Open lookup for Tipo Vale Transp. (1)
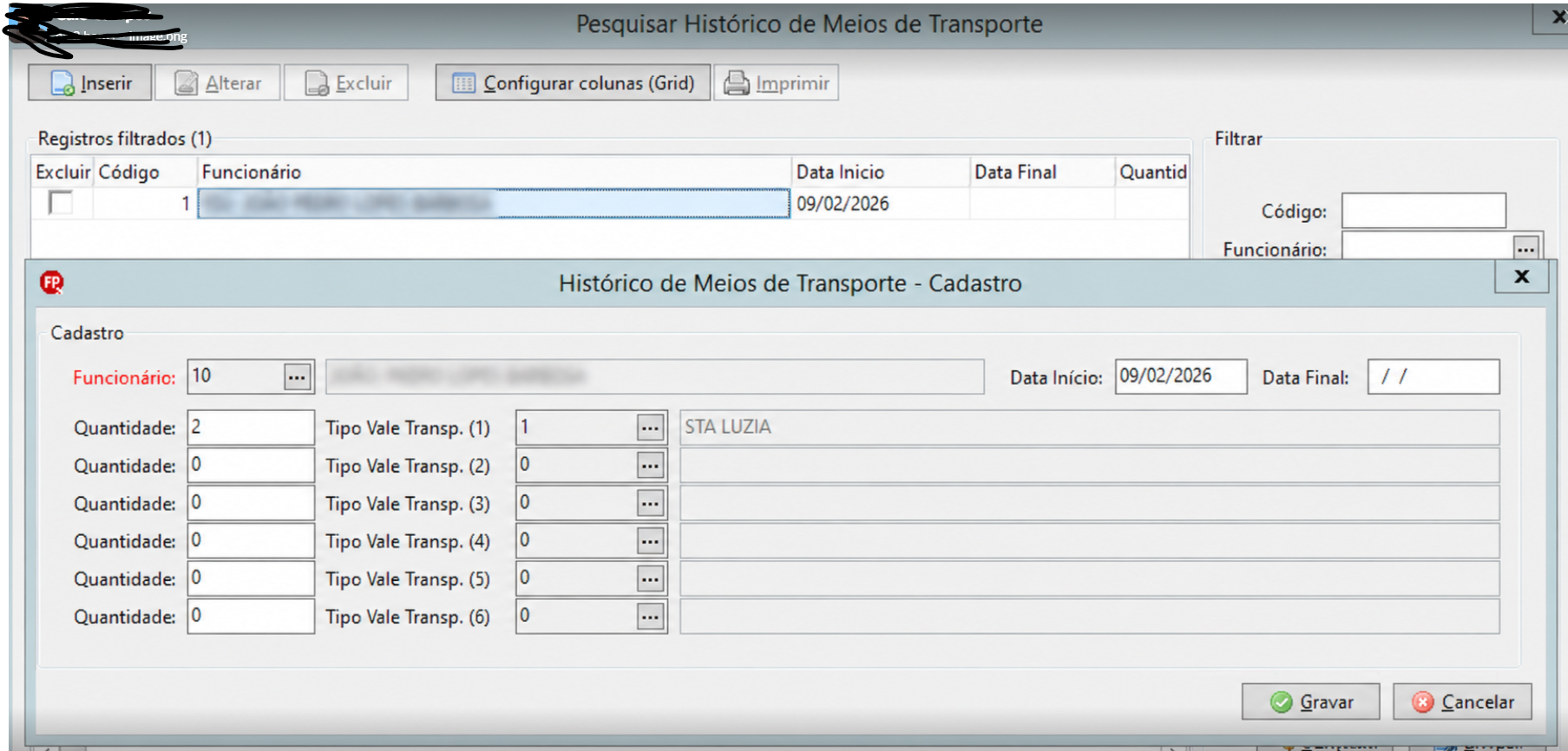The image size is (1568, 751). pyautogui.click(x=650, y=428)
